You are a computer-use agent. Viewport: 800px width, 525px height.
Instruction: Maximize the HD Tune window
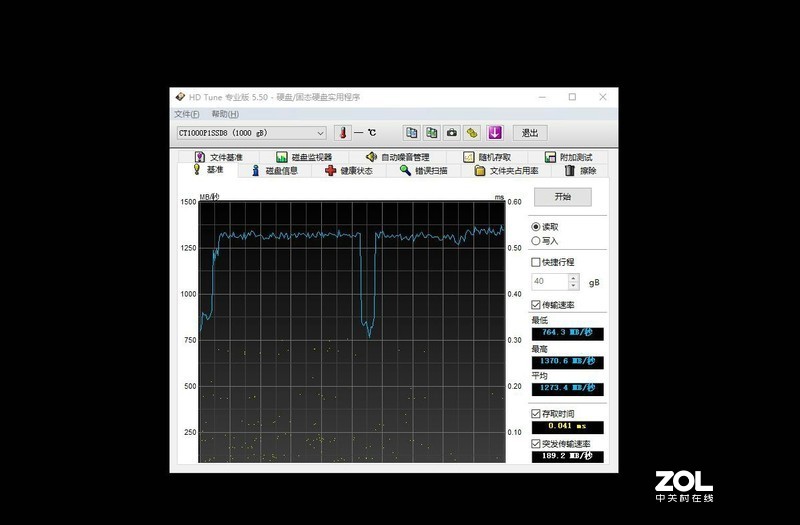point(572,97)
